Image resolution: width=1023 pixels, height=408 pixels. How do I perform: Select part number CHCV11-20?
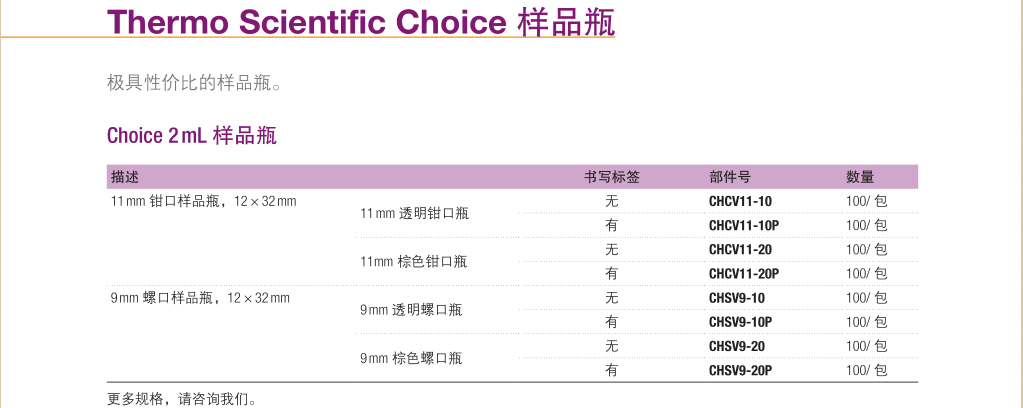click(x=741, y=249)
